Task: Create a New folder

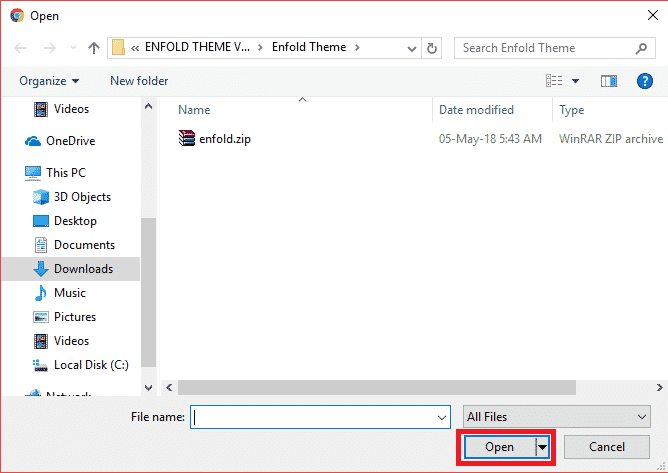Action: 139,81
